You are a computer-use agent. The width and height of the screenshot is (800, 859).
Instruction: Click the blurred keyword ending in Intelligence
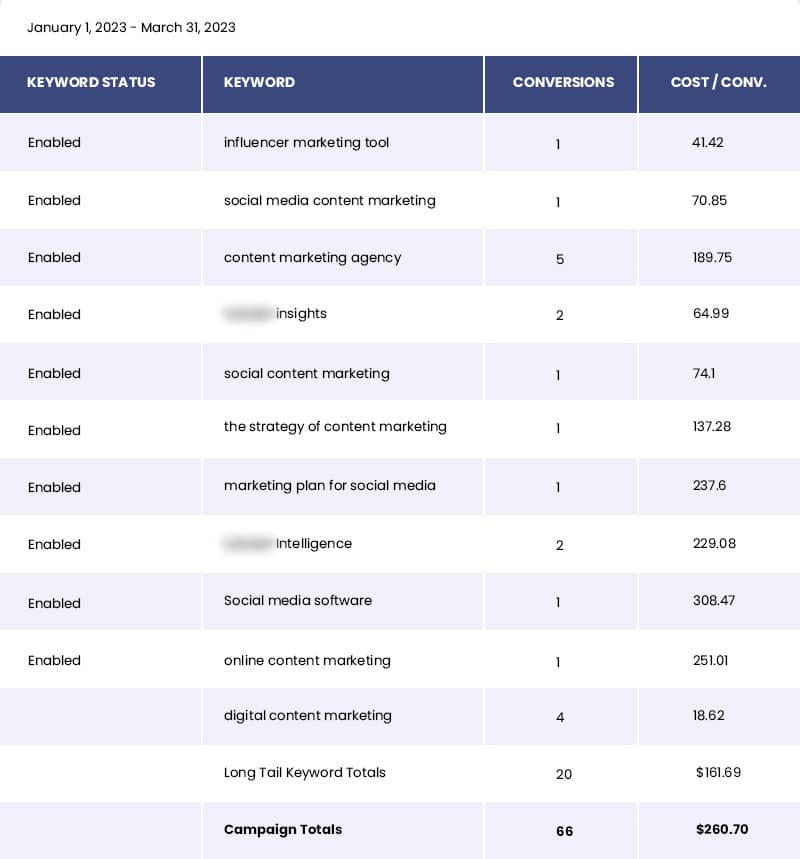pyautogui.click(x=288, y=543)
